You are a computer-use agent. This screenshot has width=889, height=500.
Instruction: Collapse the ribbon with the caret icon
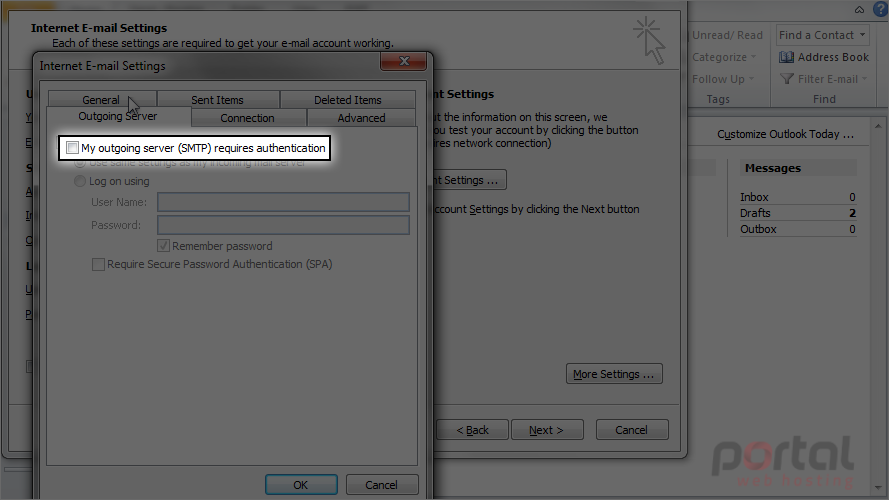tap(860, 10)
